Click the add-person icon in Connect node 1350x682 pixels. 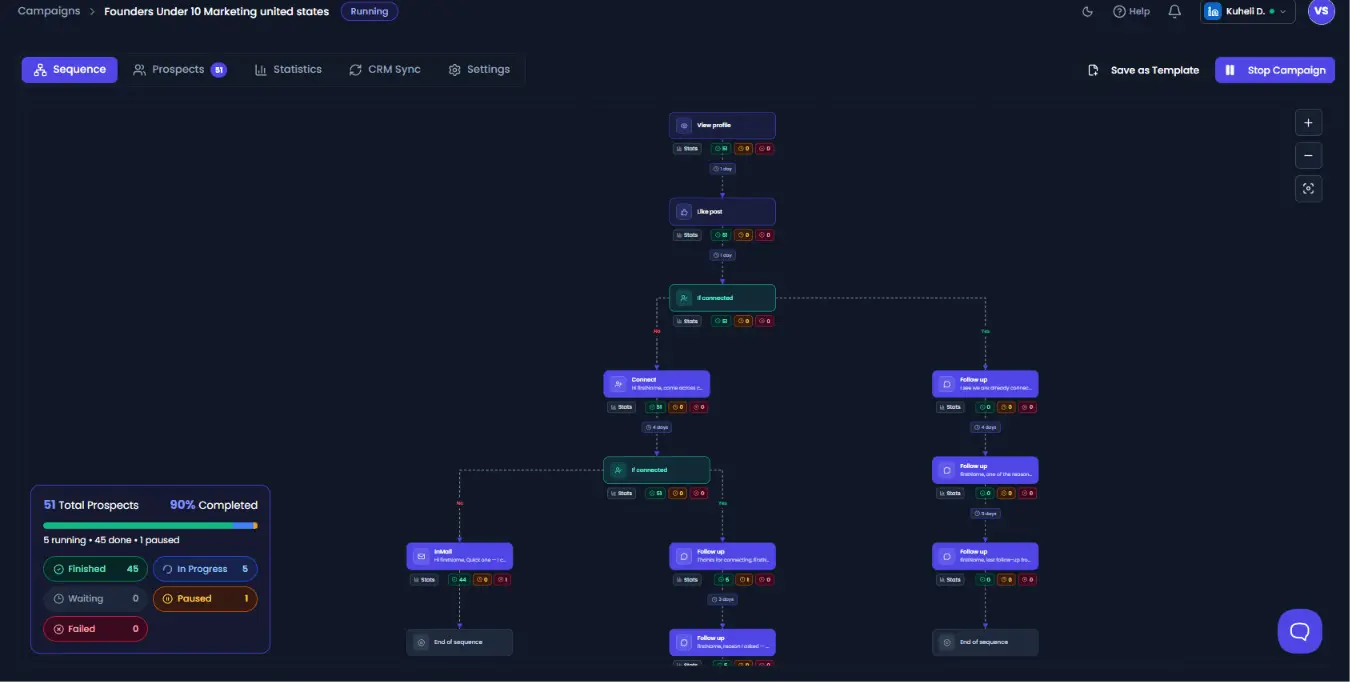coord(618,384)
